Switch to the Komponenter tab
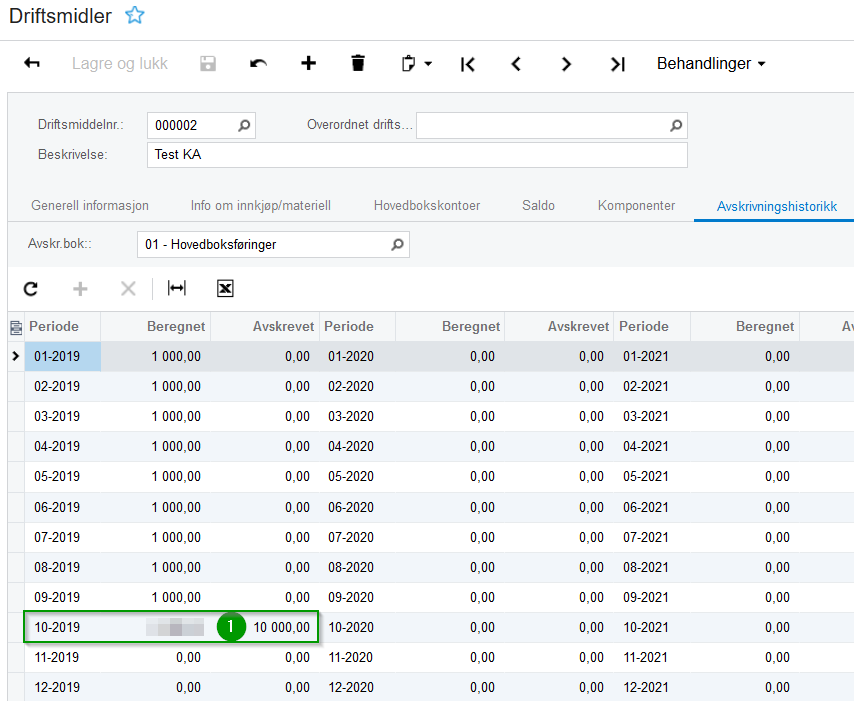Screen dimensions: 854x701 click(x=636, y=206)
